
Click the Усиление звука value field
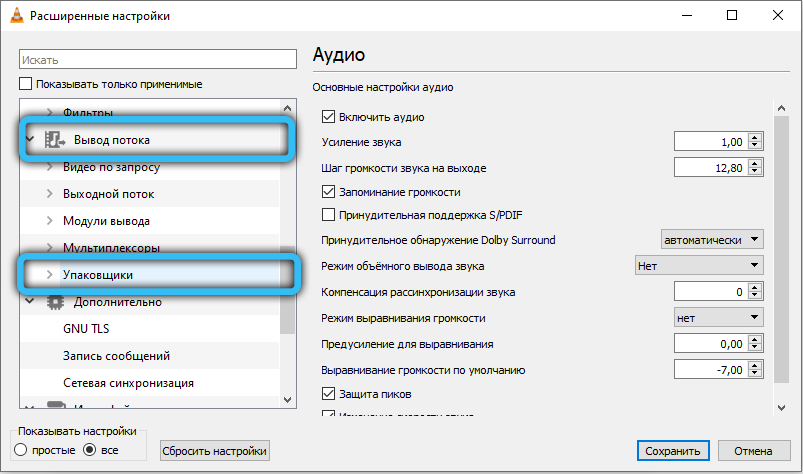710,142
